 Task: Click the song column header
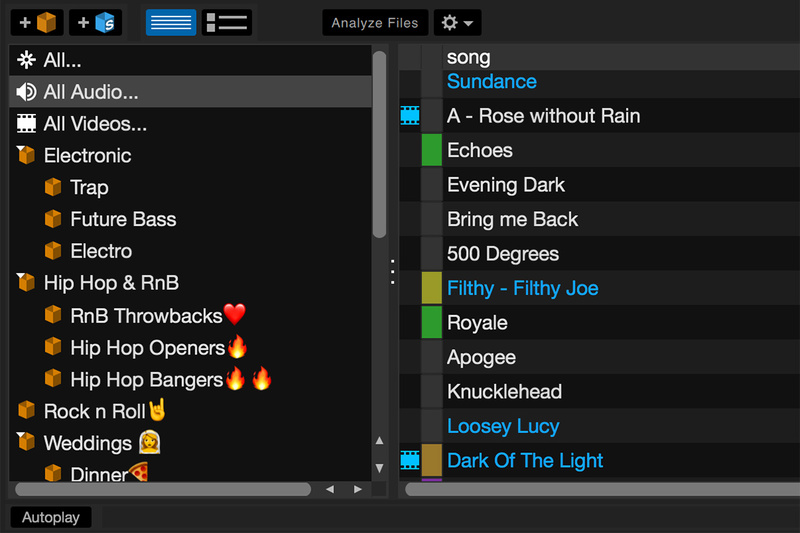pyautogui.click(x=469, y=58)
